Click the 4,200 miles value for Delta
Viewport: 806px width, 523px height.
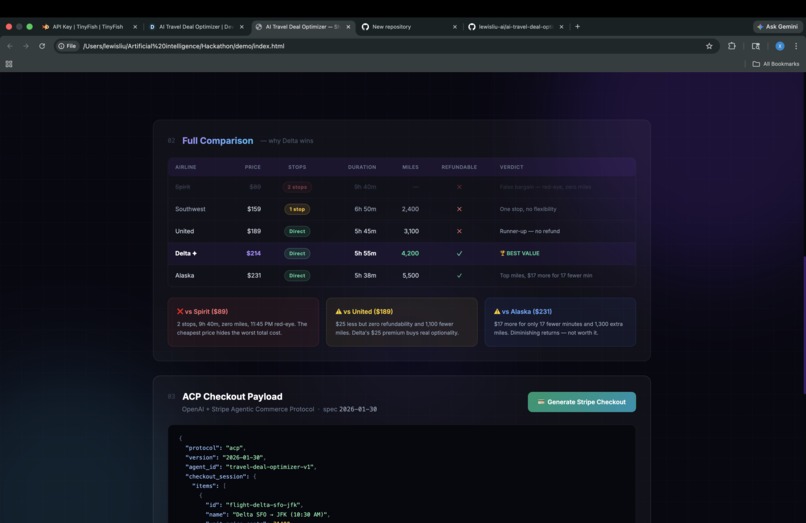[410, 254]
